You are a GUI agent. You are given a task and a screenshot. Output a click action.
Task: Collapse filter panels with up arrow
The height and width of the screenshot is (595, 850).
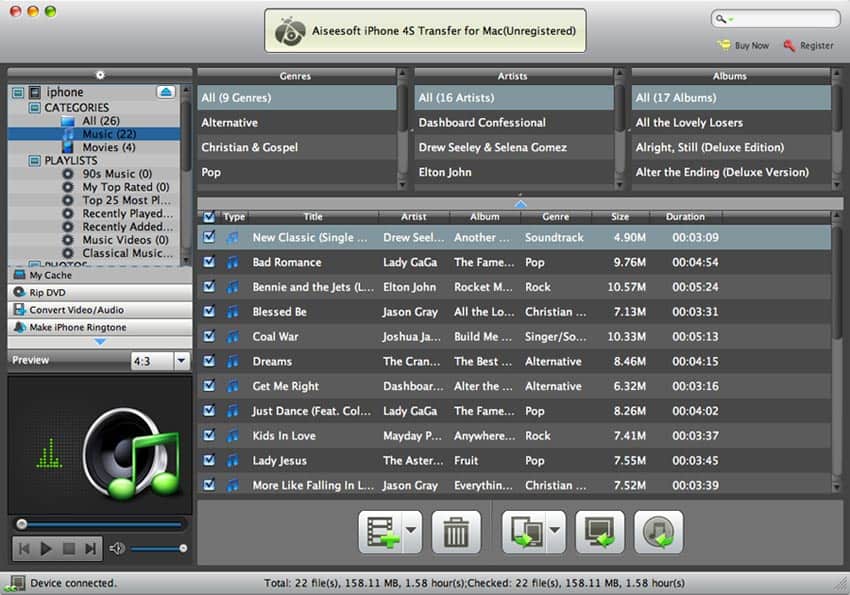tap(520, 204)
